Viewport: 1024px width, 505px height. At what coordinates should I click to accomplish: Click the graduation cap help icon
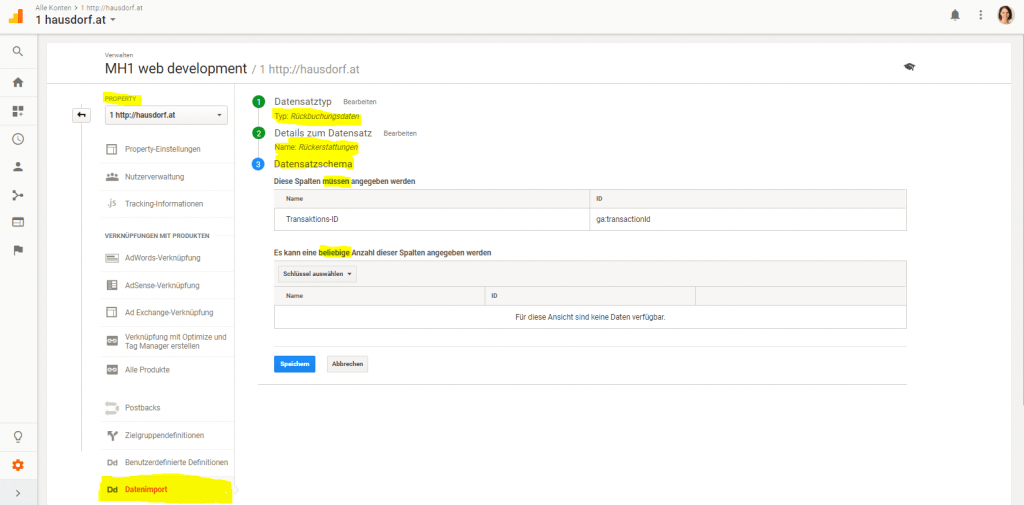click(909, 67)
